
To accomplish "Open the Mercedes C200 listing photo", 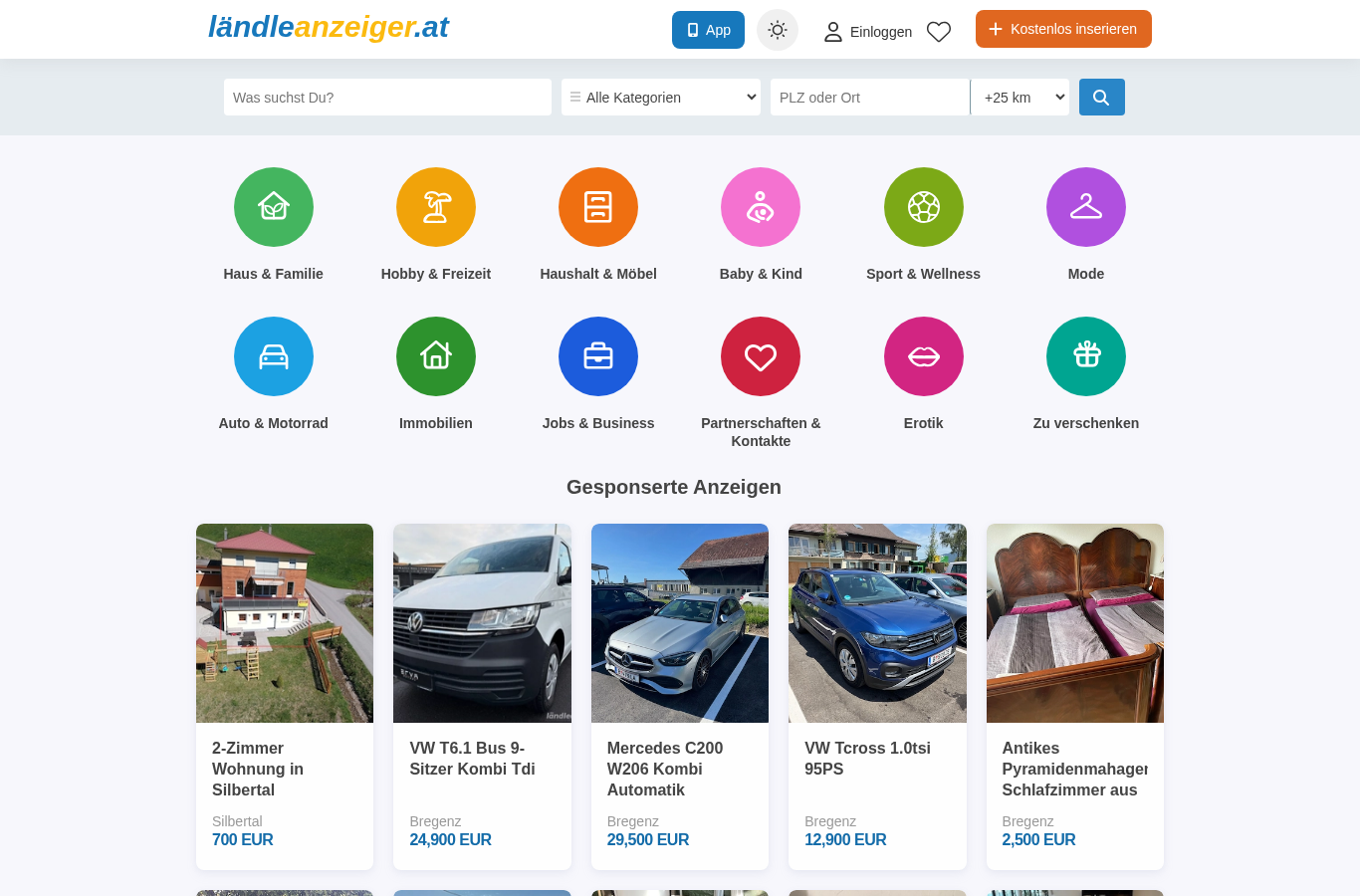I will [x=680, y=623].
